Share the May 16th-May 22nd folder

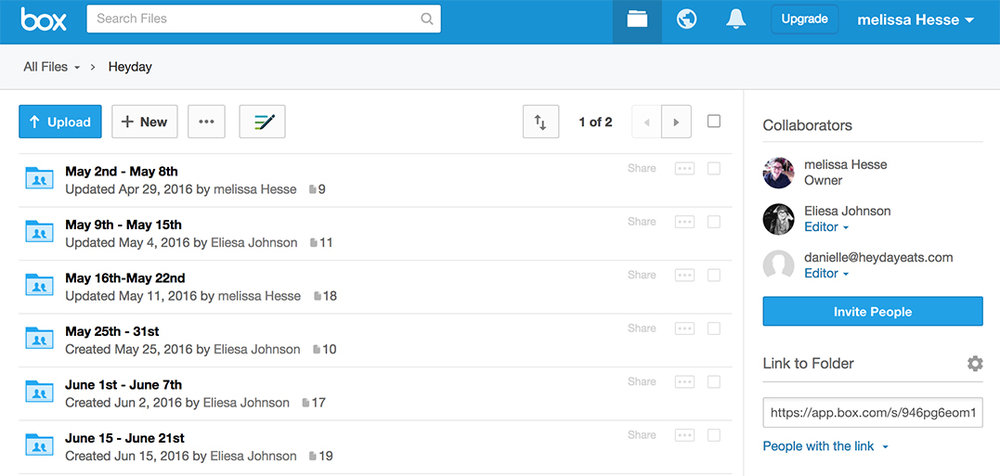pyautogui.click(x=642, y=275)
